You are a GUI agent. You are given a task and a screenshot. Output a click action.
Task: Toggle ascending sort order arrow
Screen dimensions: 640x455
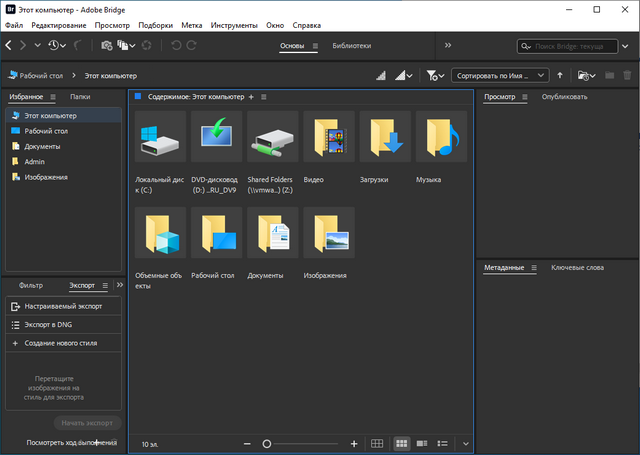[x=560, y=75]
